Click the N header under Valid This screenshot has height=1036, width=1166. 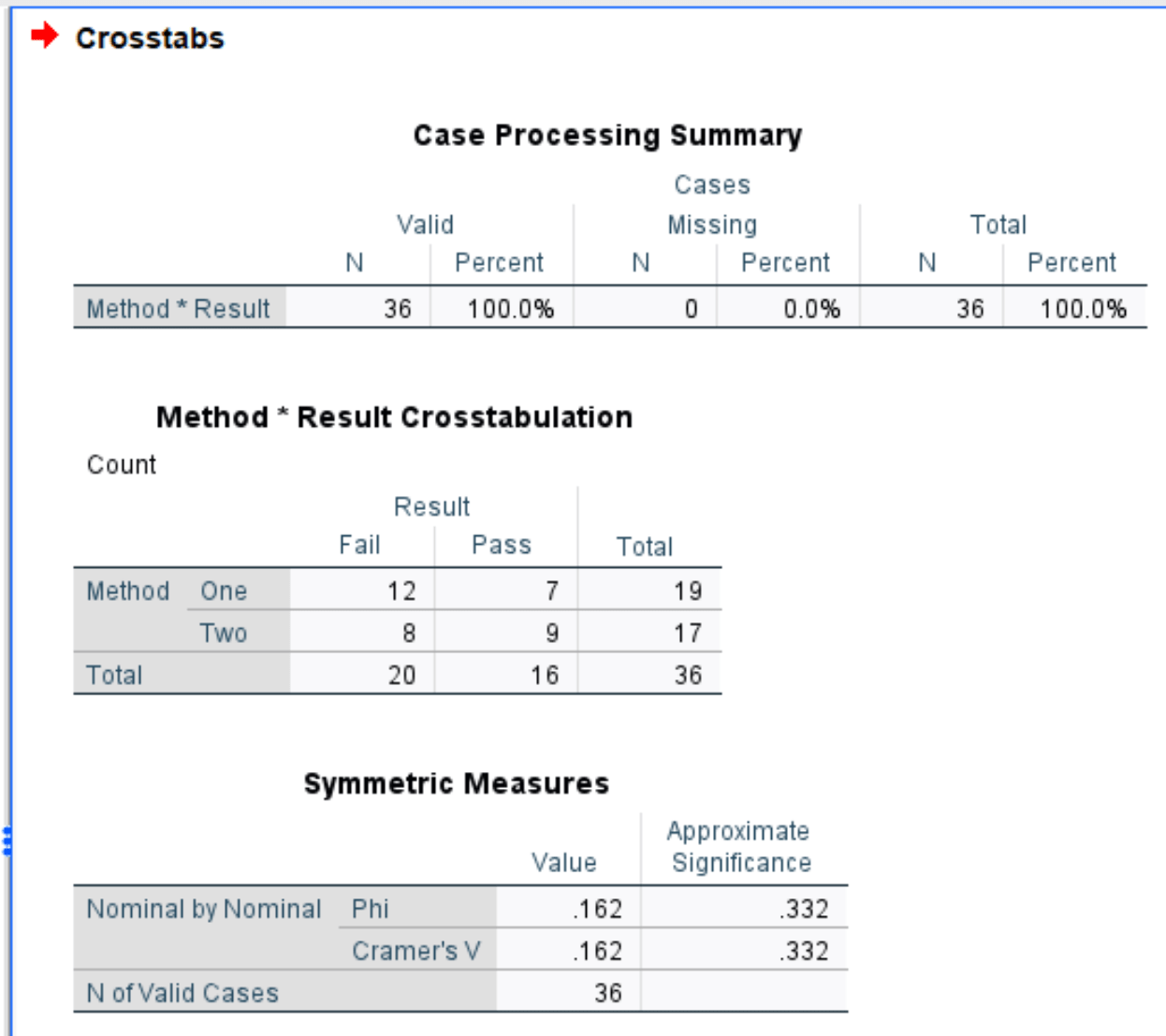pyautogui.click(x=354, y=263)
